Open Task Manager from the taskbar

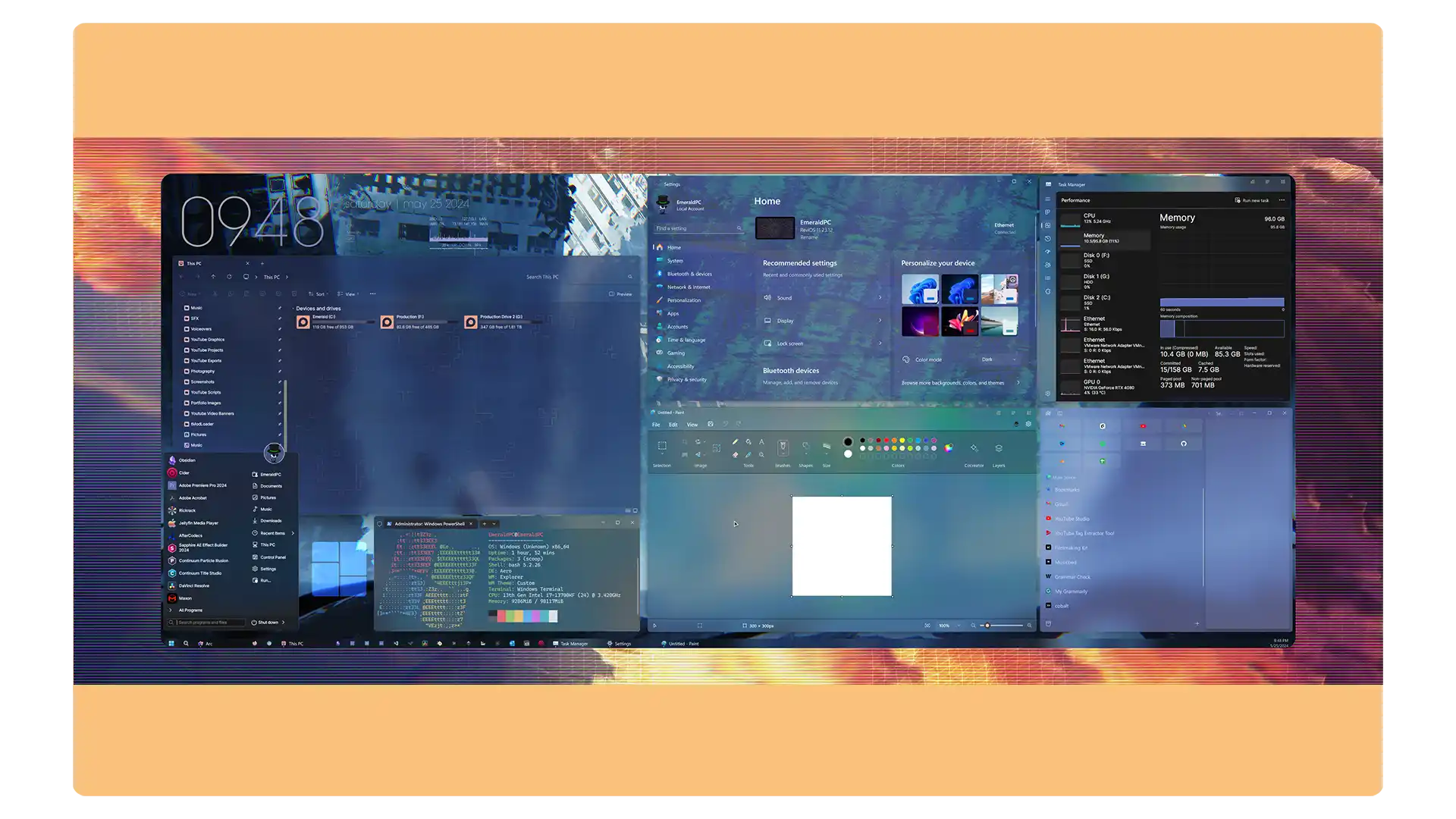point(572,643)
